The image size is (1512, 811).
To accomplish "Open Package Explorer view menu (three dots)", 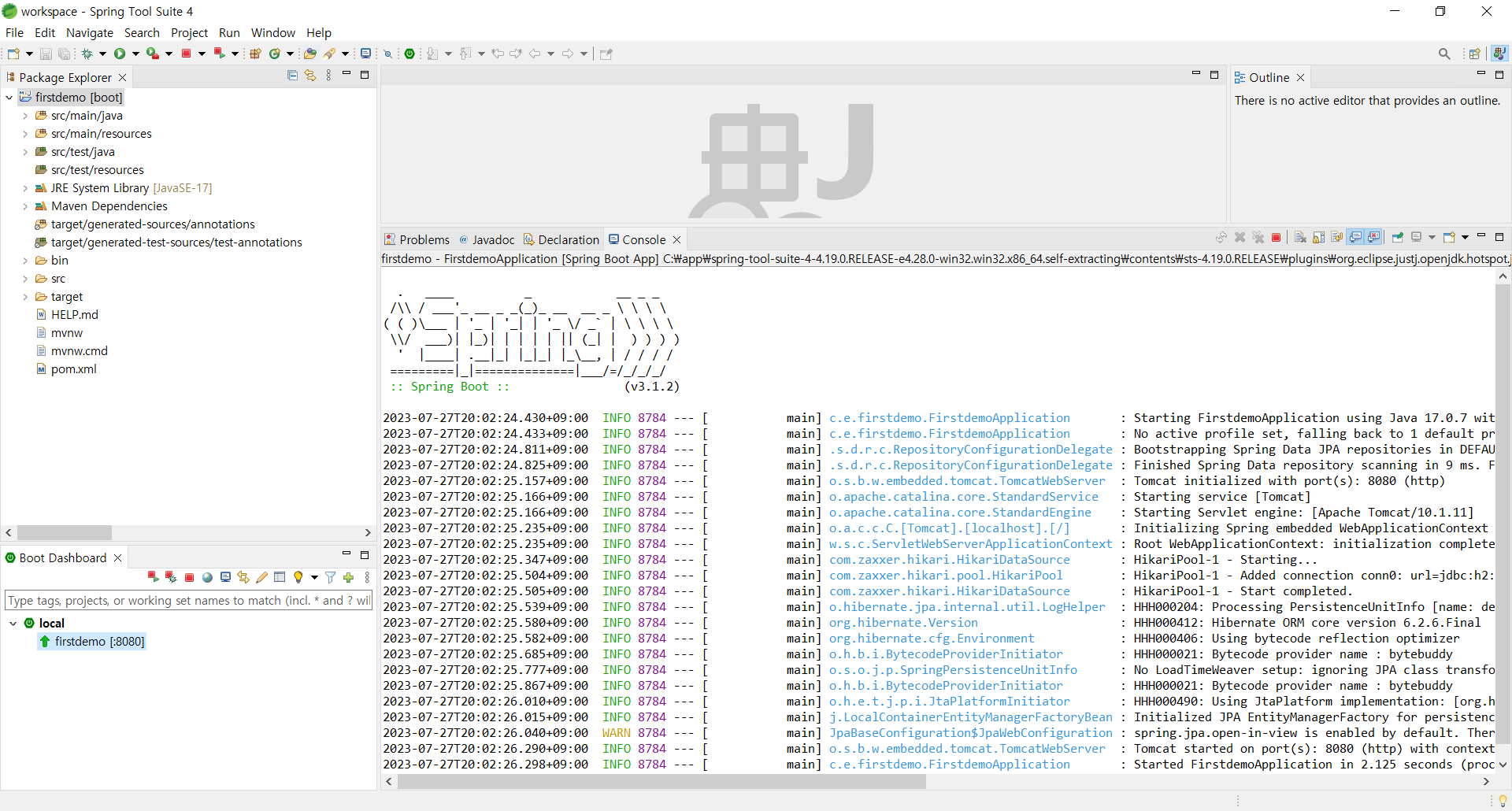I will point(328,76).
